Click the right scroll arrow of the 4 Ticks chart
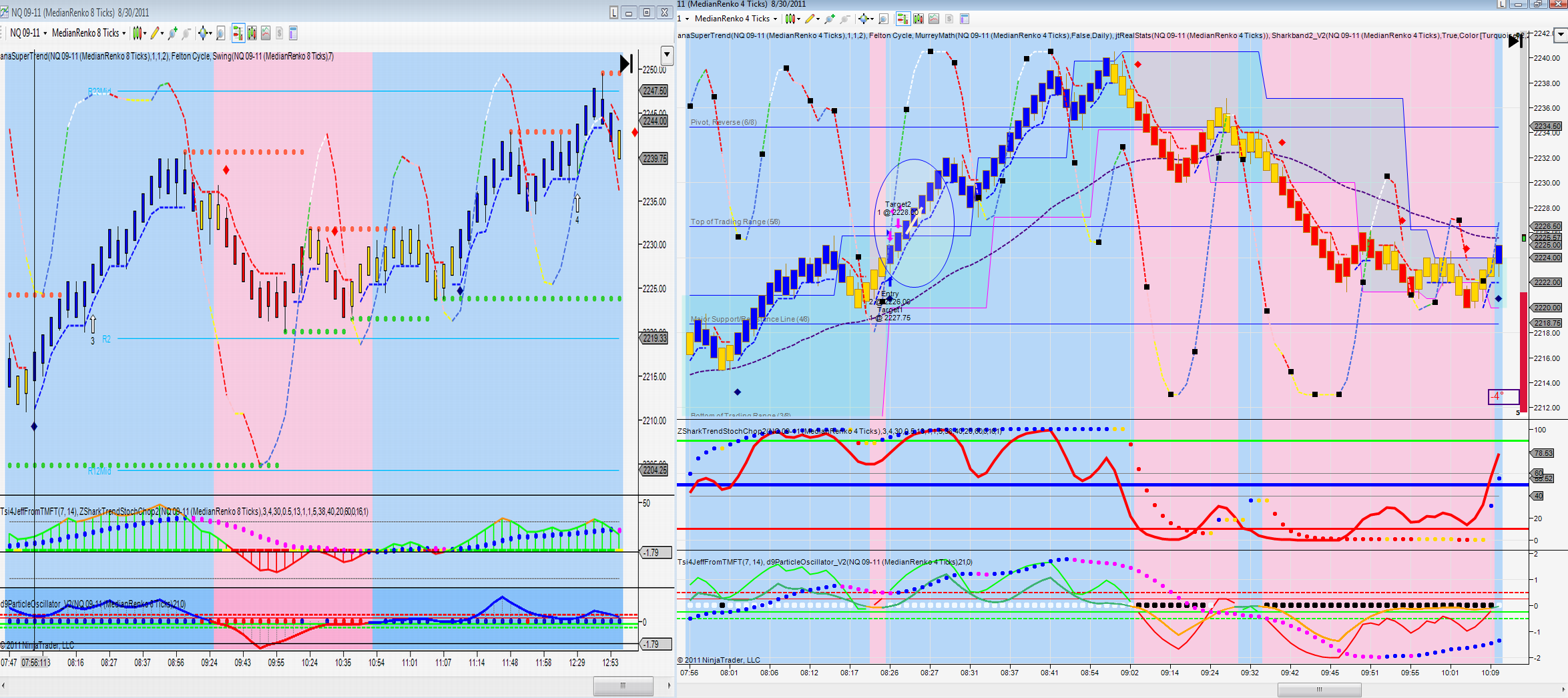The image size is (1568, 698). point(1563,689)
